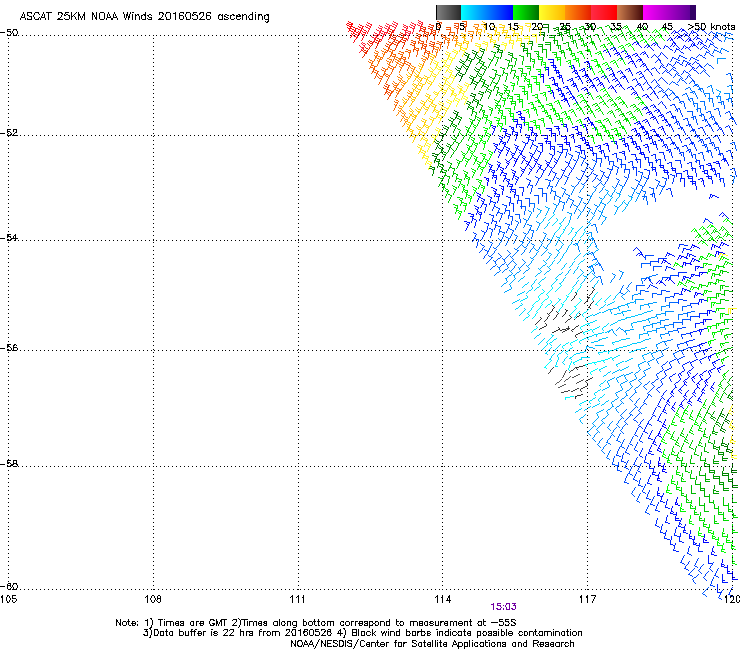Screen dimensions: 740x650
Task: Click the '45' legend value
Action: pyautogui.click(x=667, y=27)
